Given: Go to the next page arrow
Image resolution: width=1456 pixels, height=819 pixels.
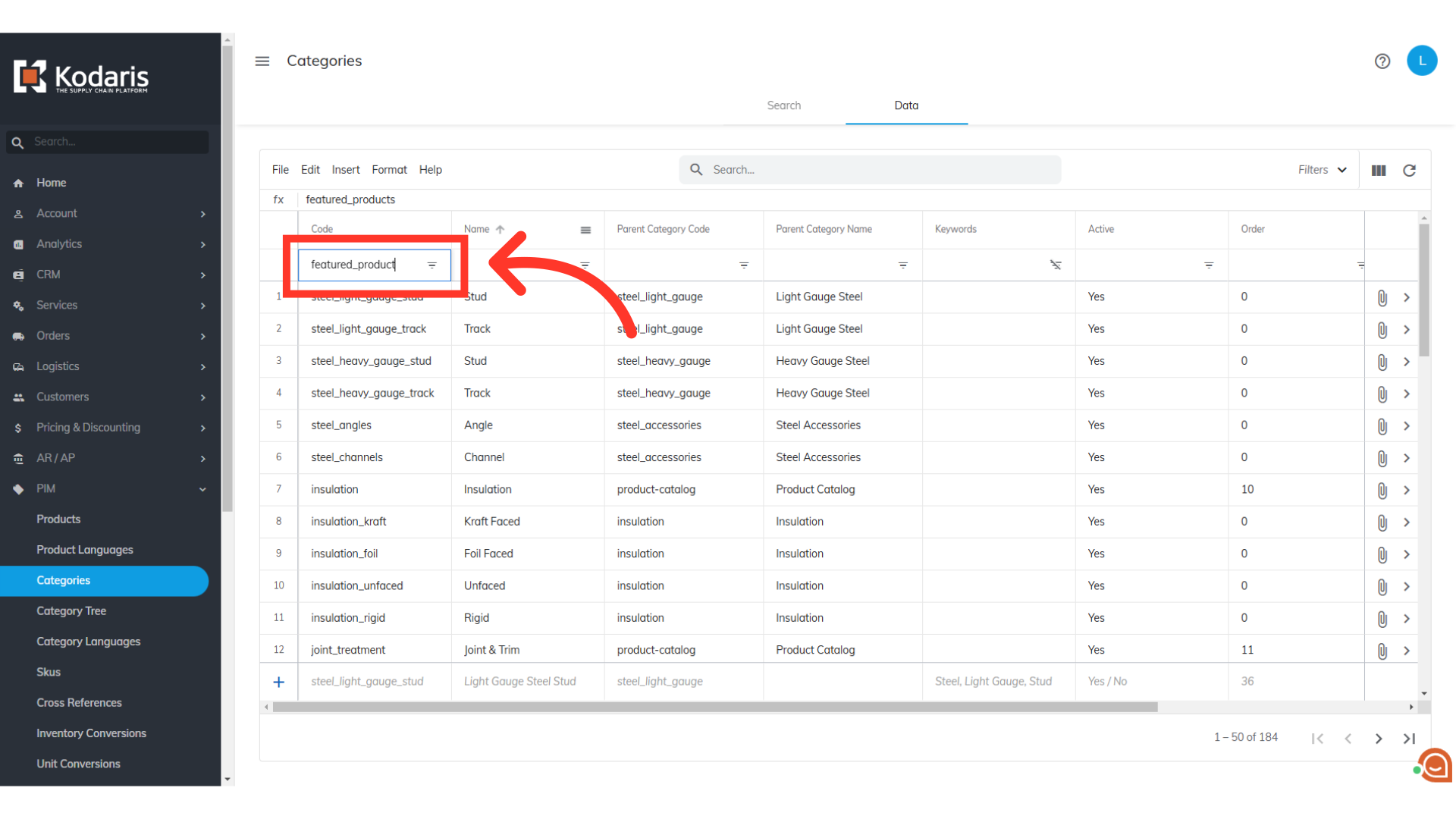Looking at the screenshot, I should point(1379,739).
